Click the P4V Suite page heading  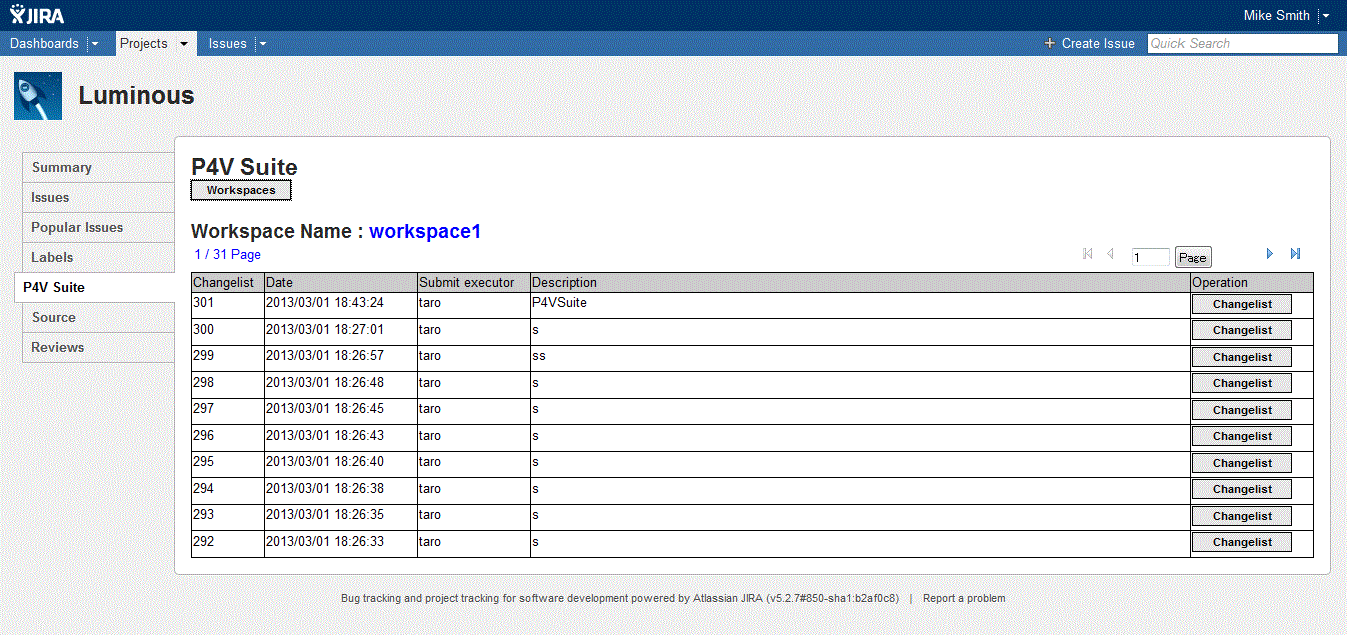244,167
